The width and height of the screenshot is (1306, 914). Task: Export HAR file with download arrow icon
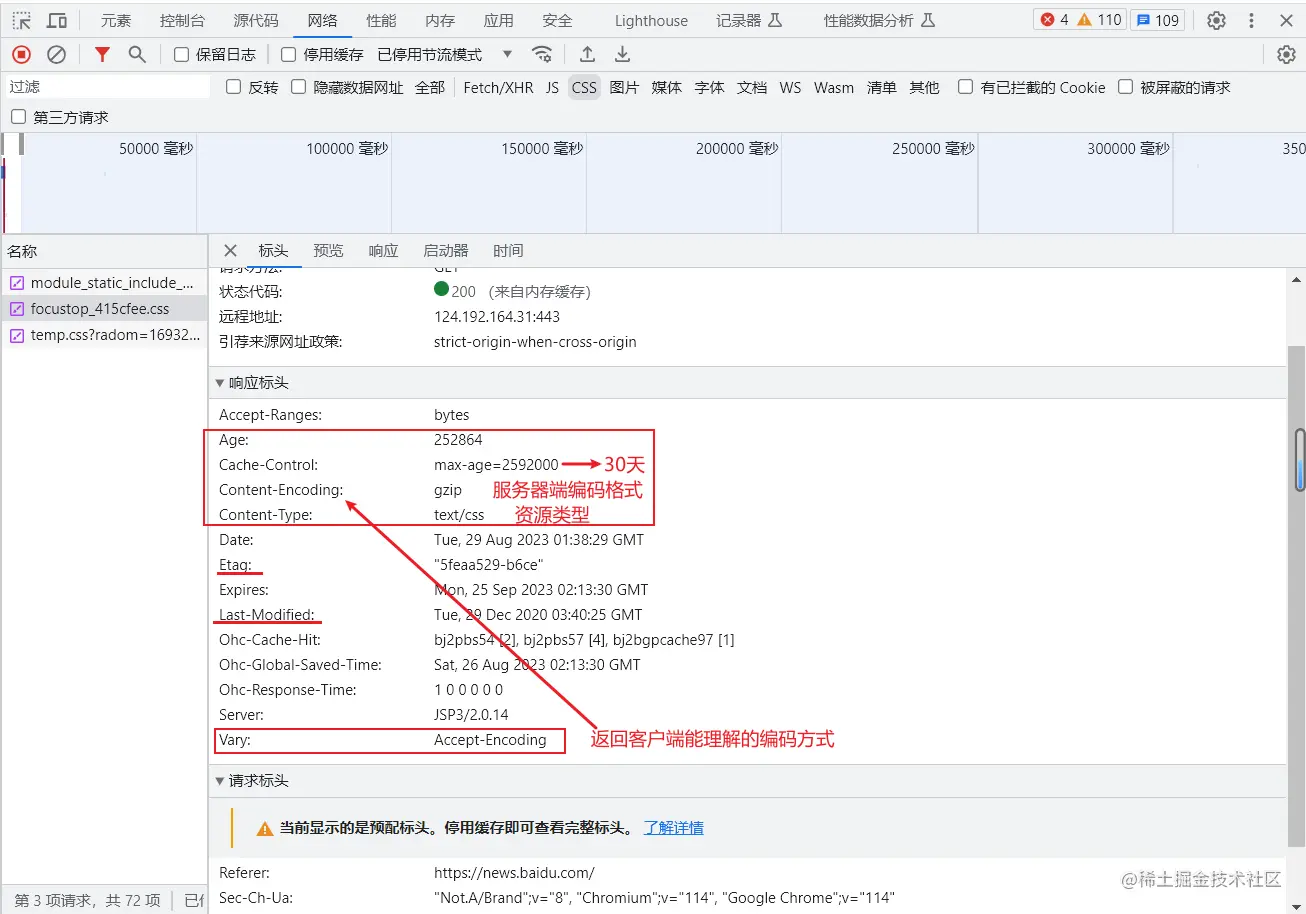[x=622, y=54]
